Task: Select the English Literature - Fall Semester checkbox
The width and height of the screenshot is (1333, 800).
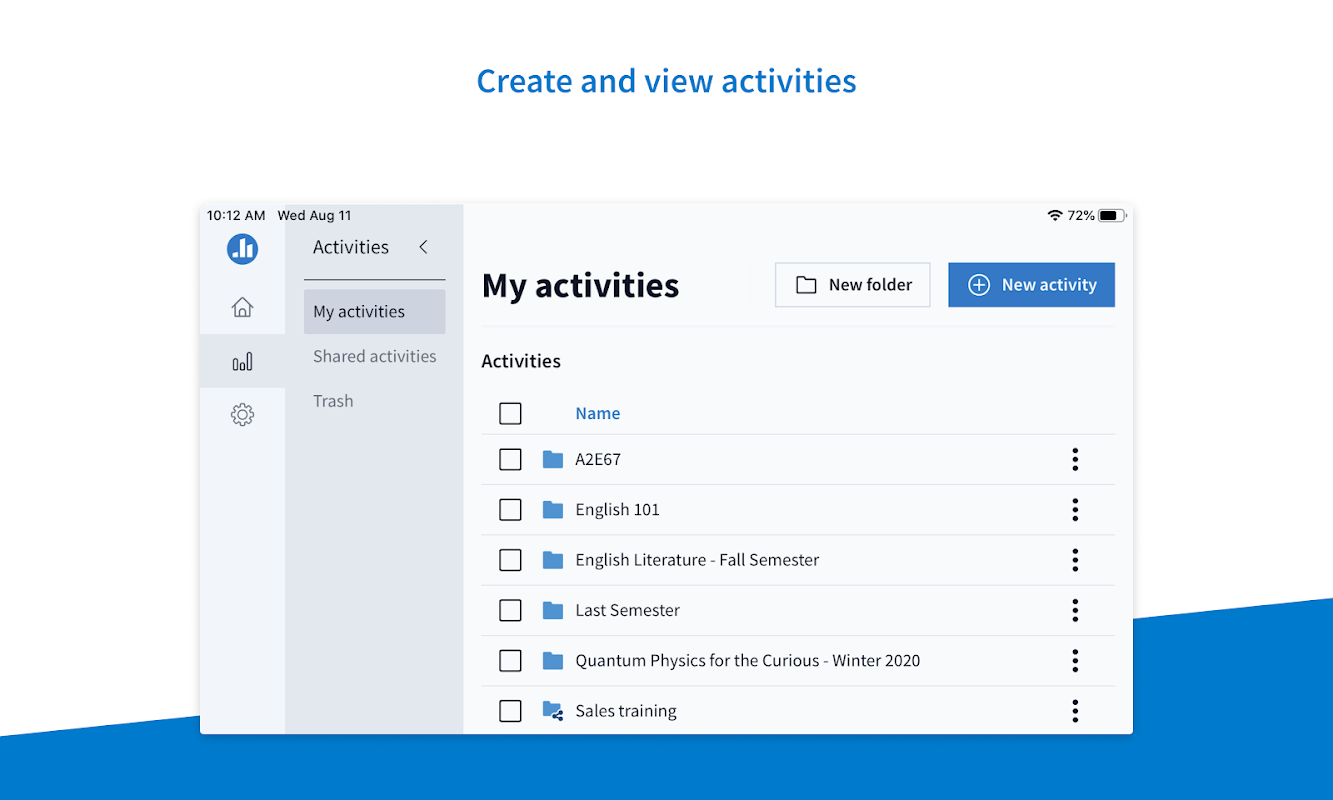Action: pyautogui.click(x=510, y=560)
